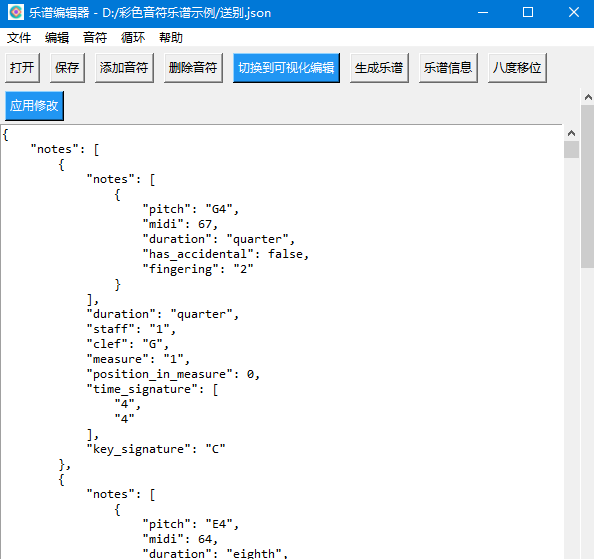Click the top-level "notes": [ line
Viewport: 594px width, 559px height.
coord(65,149)
